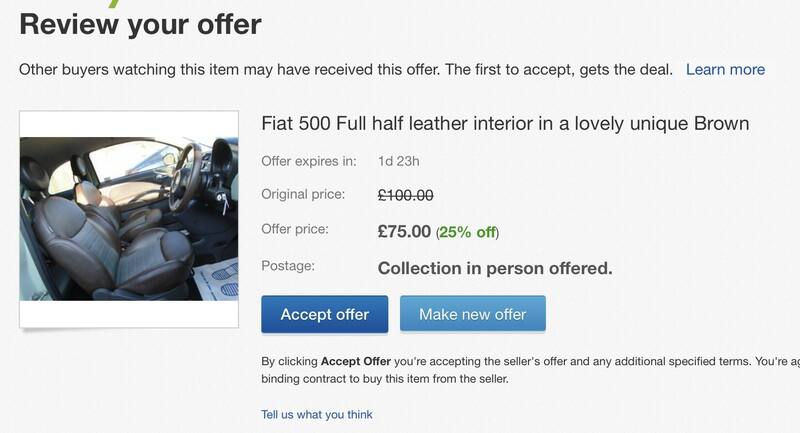Click the binding contract disclaimer line
Viewport: 800px width, 433px height.
(385, 379)
